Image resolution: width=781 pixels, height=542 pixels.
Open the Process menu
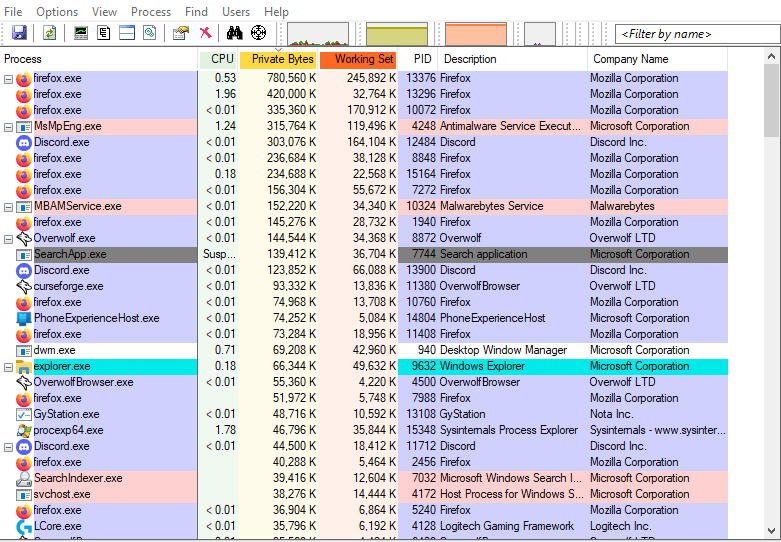[x=151, y=11]
